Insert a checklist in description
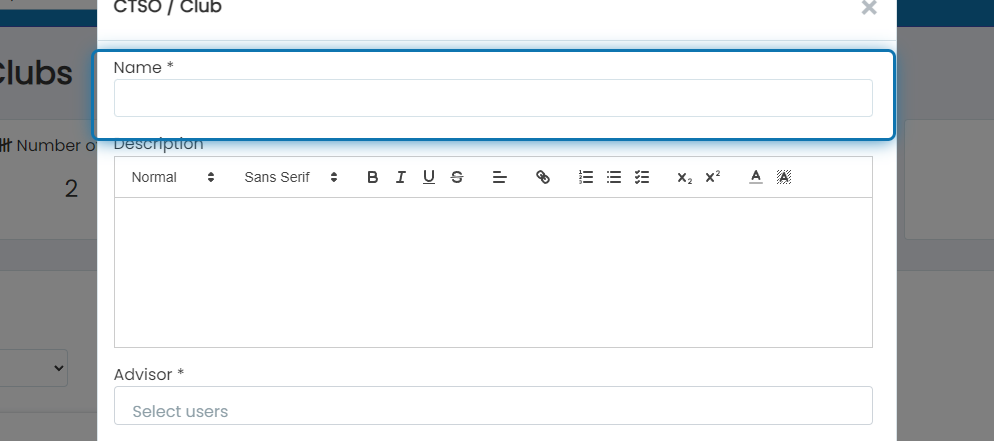This screenshot has height=441, width=994. 642,177
